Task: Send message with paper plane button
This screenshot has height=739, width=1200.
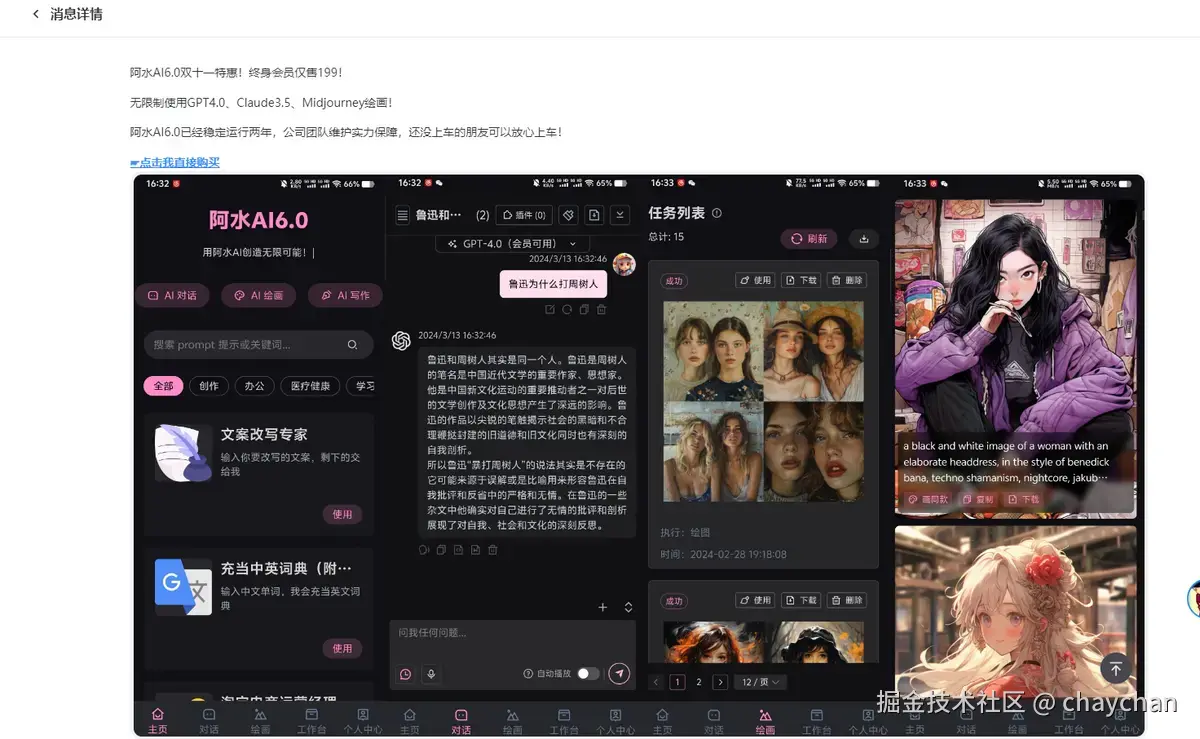Action: click(620, 674)
